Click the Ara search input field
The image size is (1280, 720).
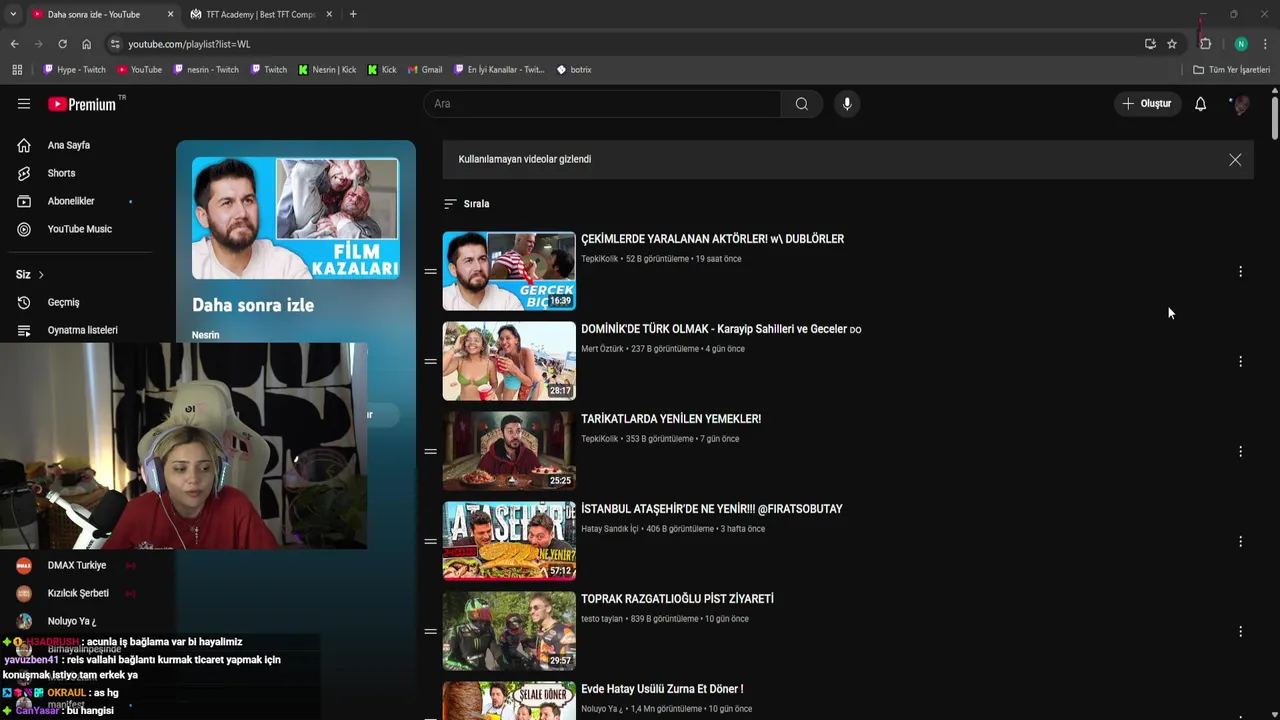point(602,104)
